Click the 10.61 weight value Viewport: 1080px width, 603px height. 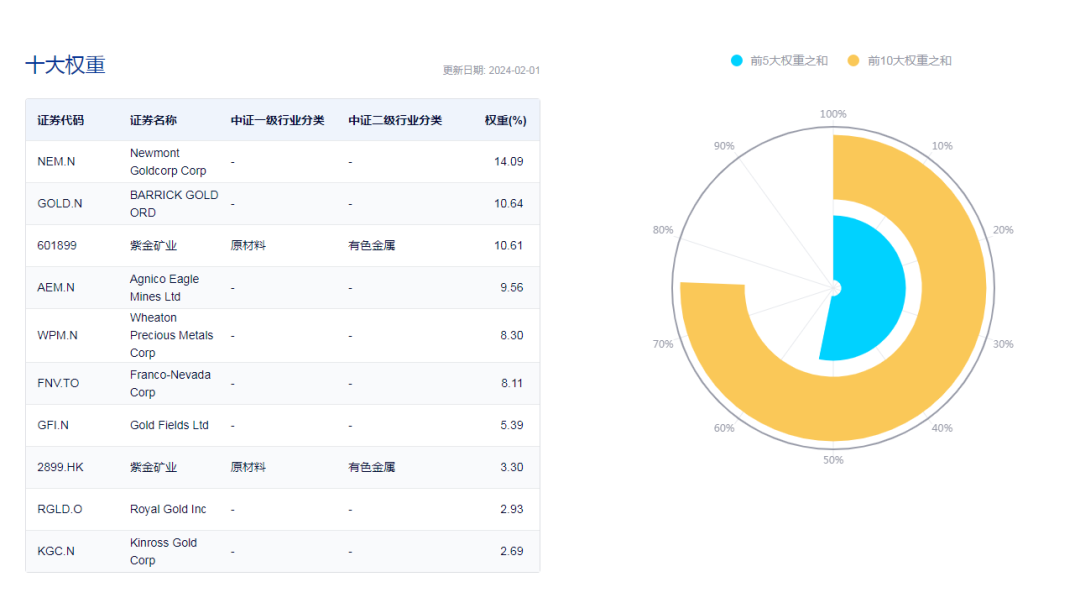(x=508, y=245)
